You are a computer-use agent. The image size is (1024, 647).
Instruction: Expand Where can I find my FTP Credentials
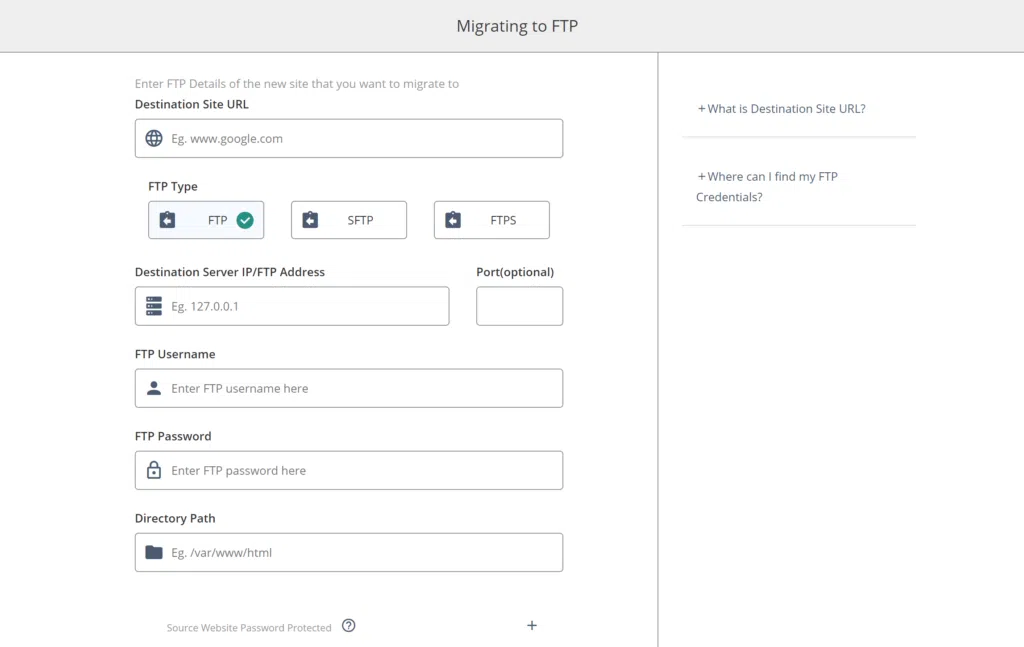(768, 186)
